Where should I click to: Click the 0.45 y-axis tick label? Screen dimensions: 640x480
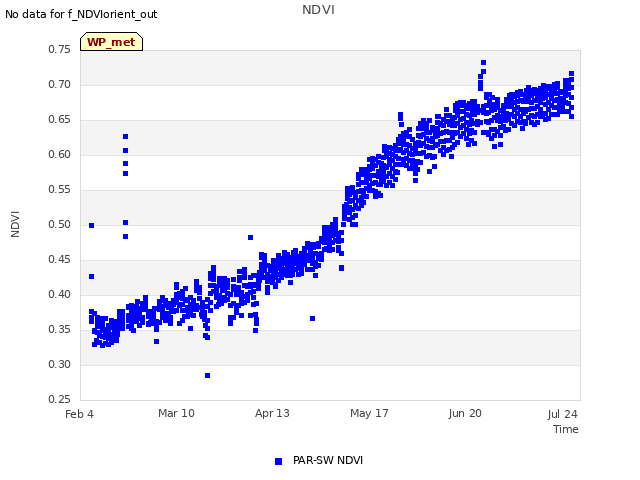59,260
